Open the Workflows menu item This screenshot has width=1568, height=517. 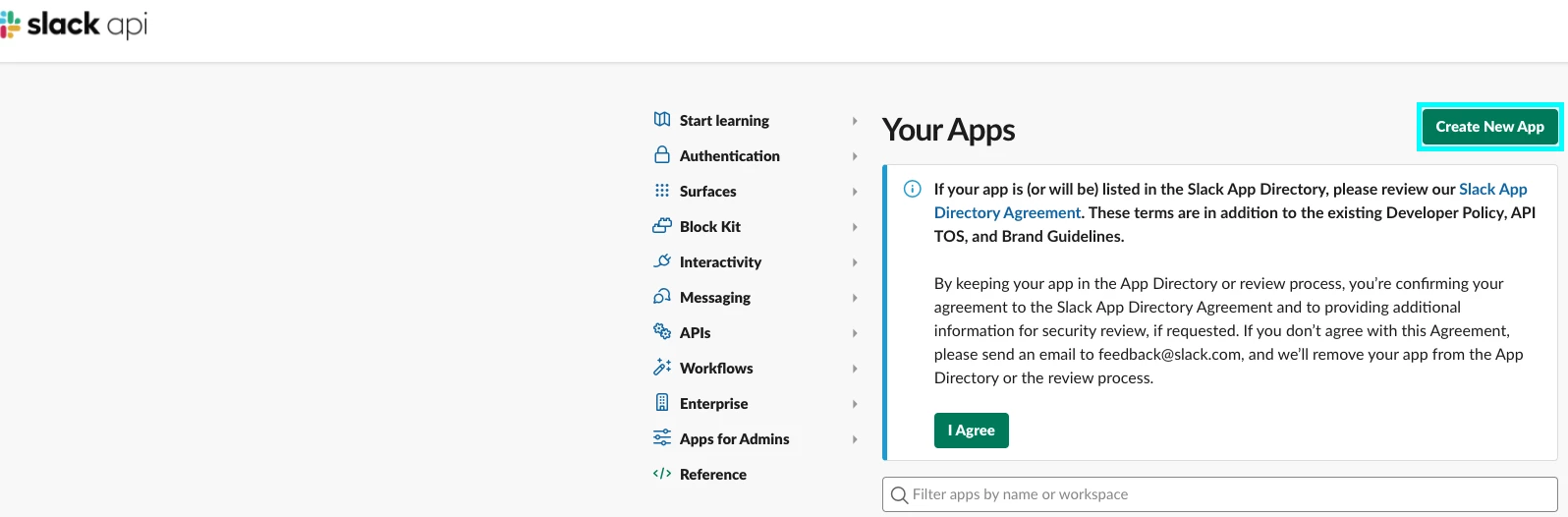pyautogui.click(x=716, y=368)
